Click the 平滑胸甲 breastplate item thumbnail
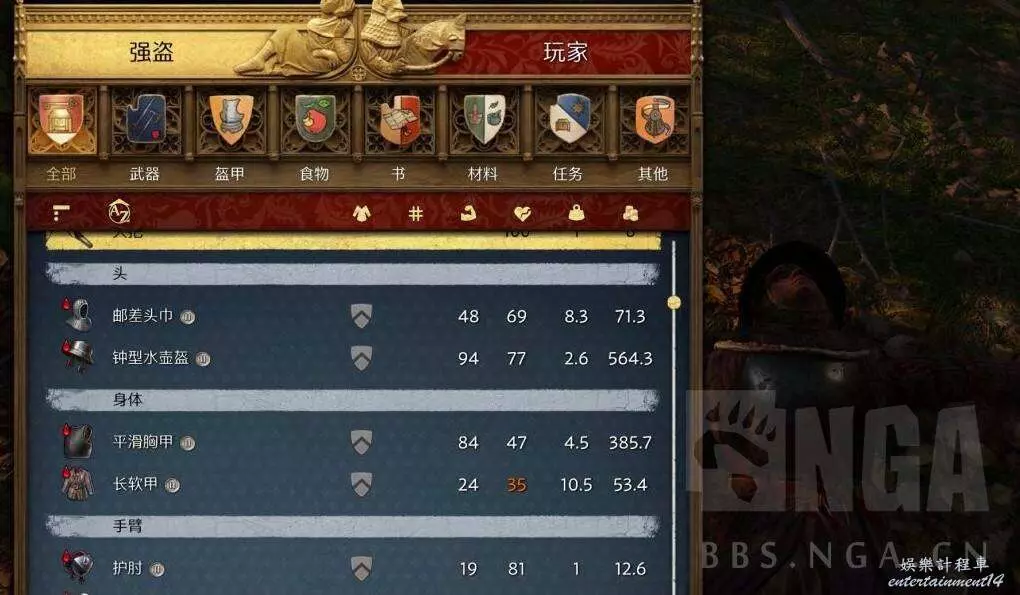 click(78, 441)
